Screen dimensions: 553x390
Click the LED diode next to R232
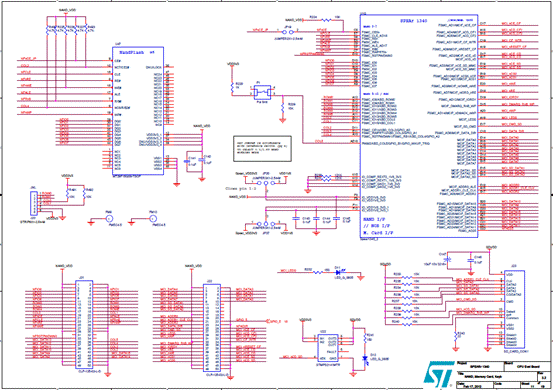339,272
